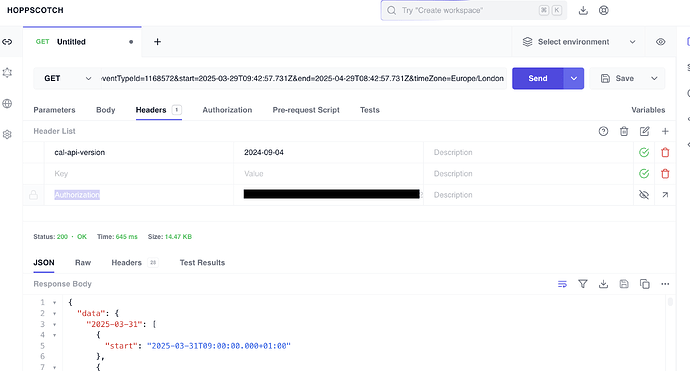Expand the Send options arrow
The width and height of the screenshot is (690, 371).
click(573, 78)
